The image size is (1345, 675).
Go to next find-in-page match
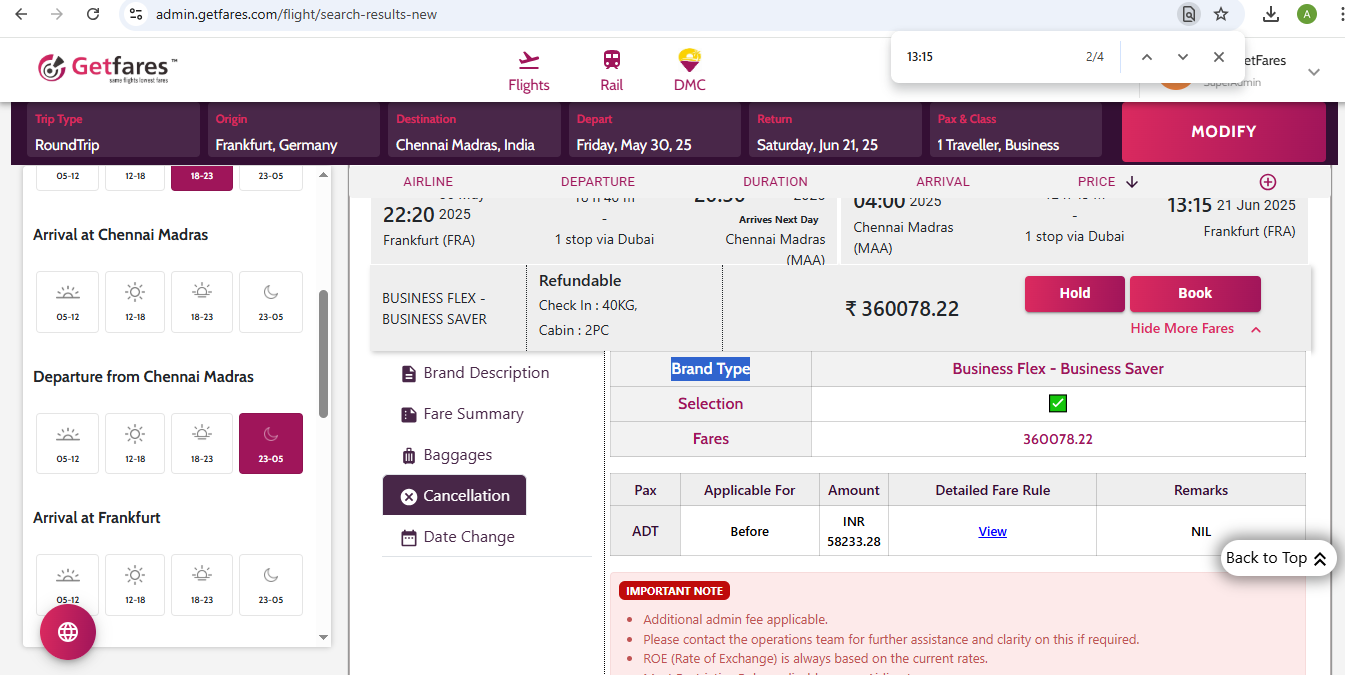click(1183, 57)
